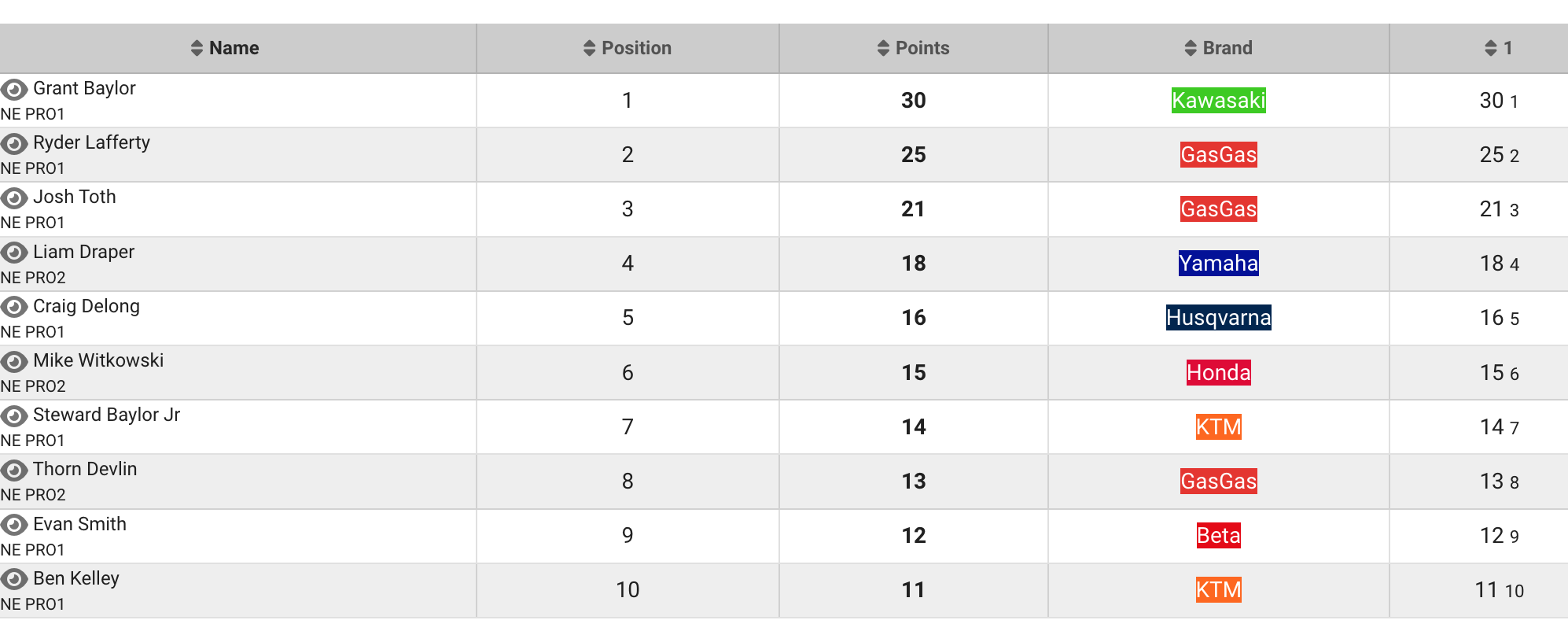Image resolution: width=1568 pixels, height=620 pixels.
Task: Click the eye icon next to Thorn Devlin
Action: [14, 470]
